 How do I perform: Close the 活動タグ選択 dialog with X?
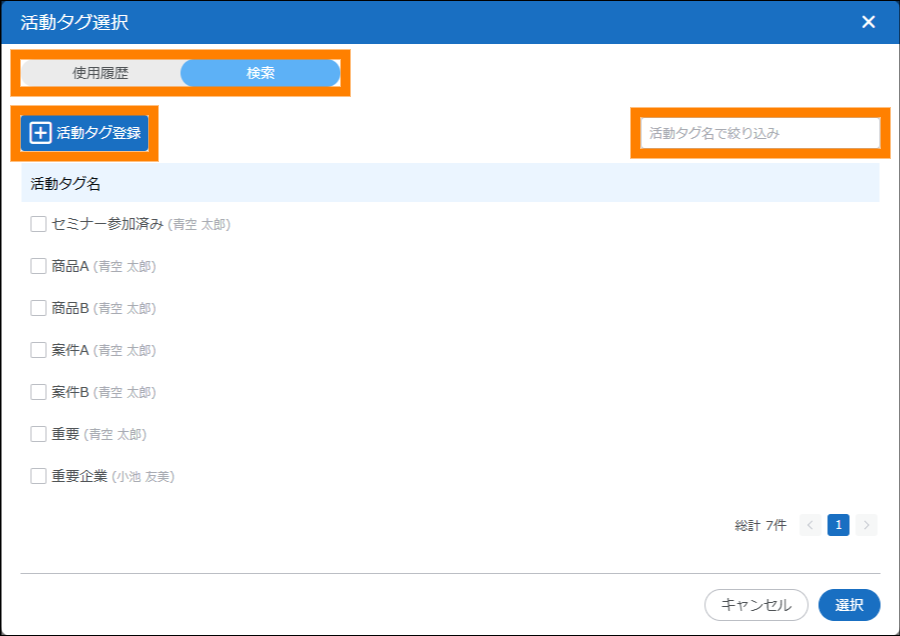(x=868, y=22)
